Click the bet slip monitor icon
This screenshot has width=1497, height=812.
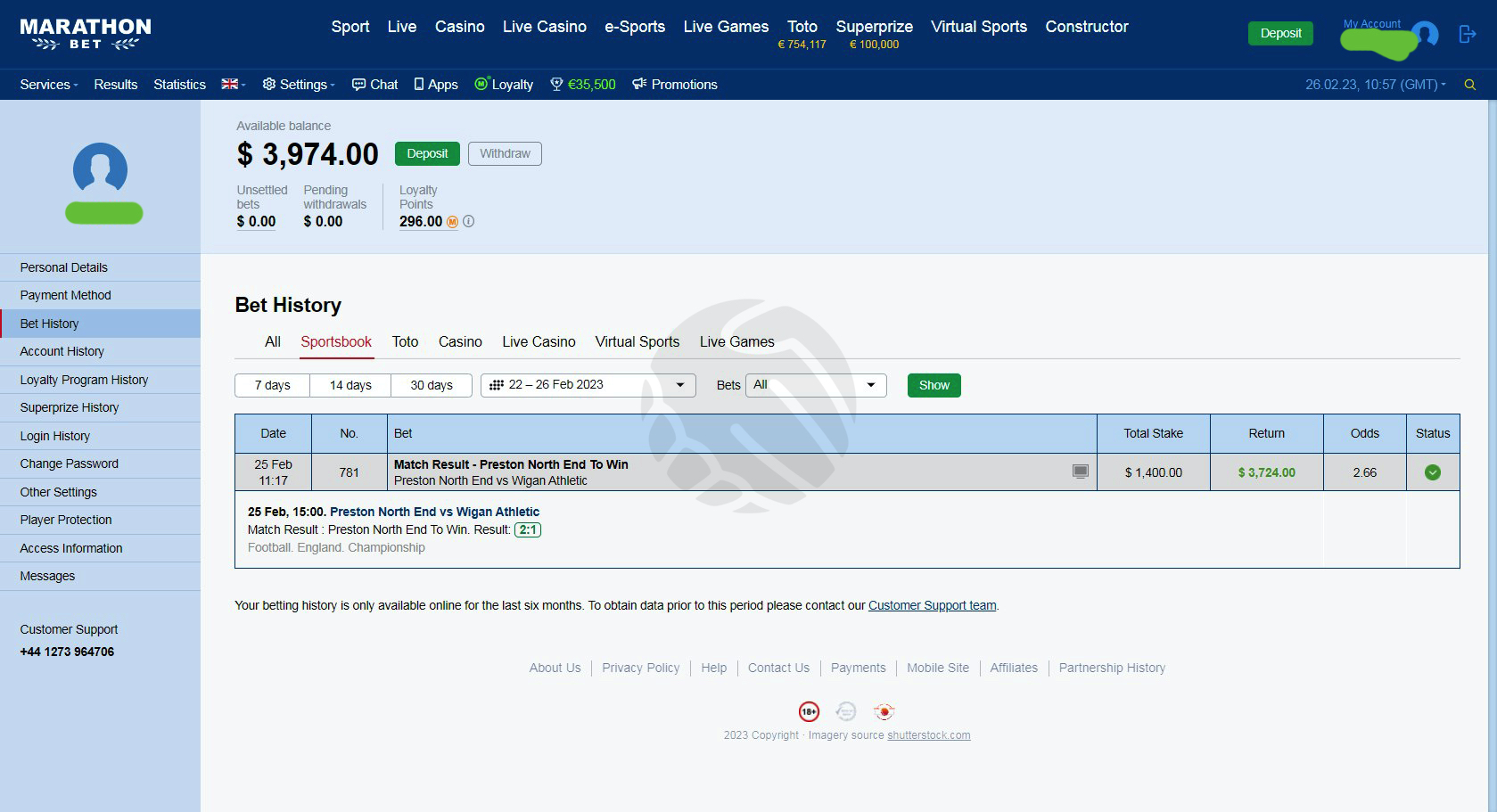coord(1081,472)
